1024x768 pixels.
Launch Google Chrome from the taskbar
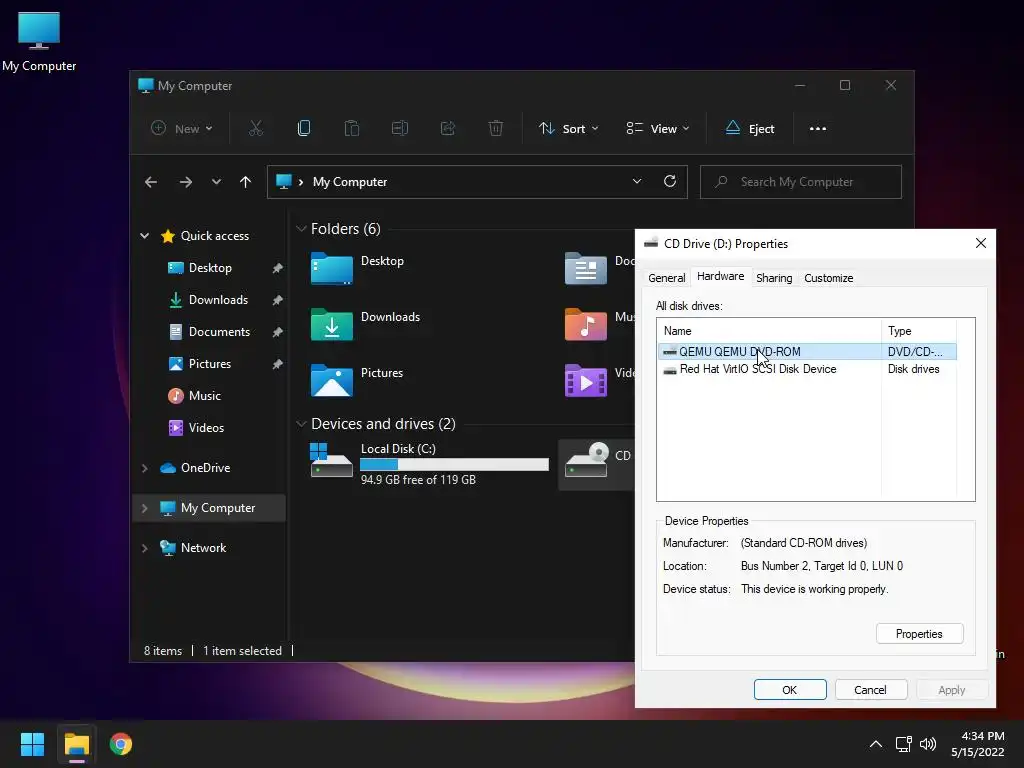121,744
